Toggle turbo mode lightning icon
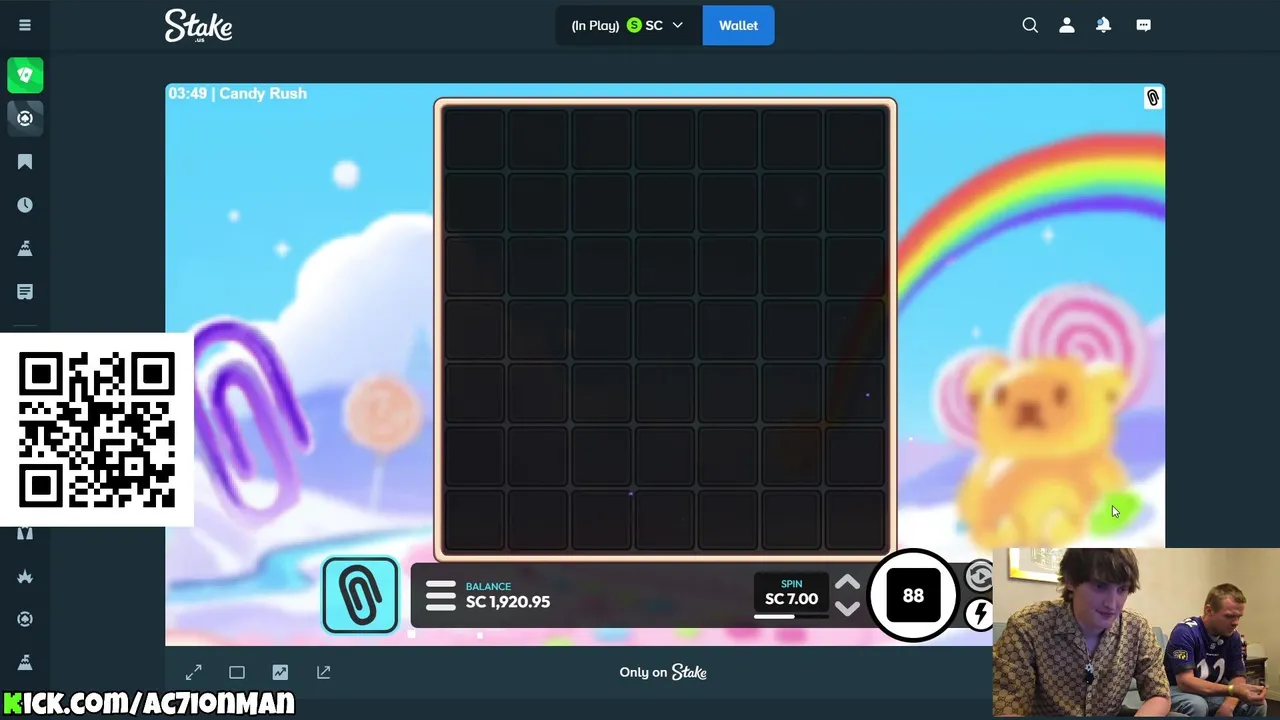This screenshot has height=720, width=1280. [980, 613]
